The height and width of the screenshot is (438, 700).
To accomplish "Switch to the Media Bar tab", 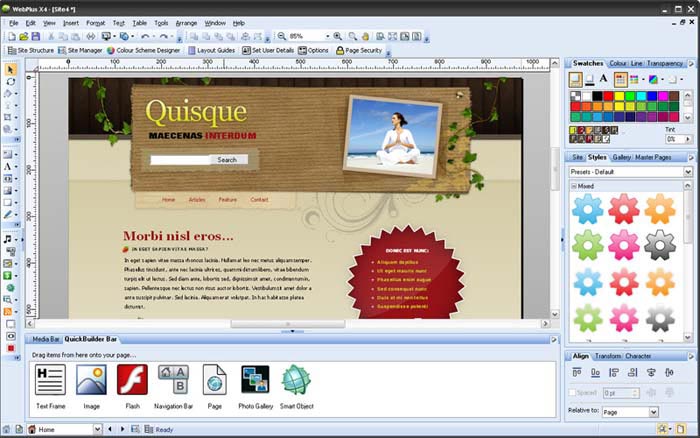I will pos(47,339).
